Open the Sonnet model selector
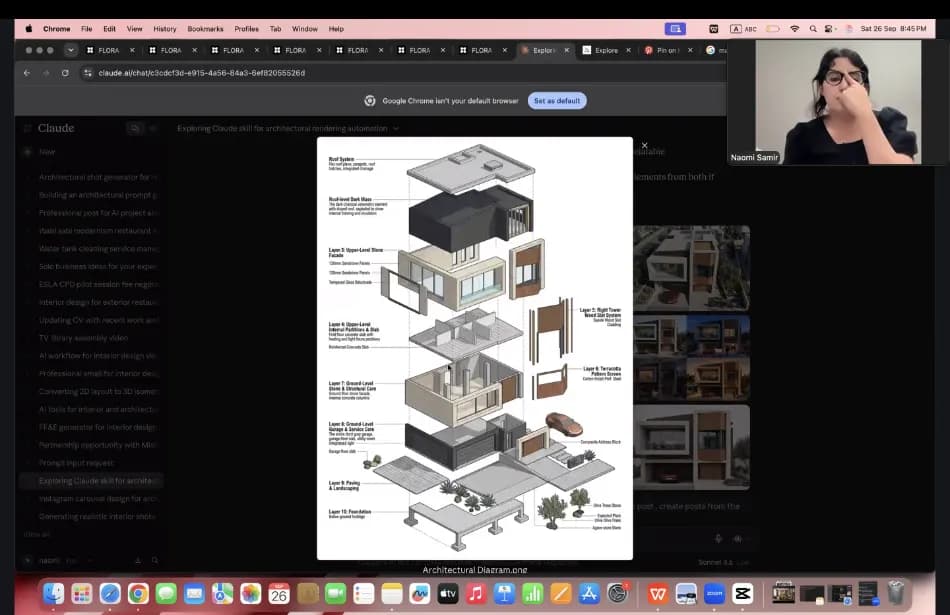The width and height of the screenshot is (950, 615). 723,562
